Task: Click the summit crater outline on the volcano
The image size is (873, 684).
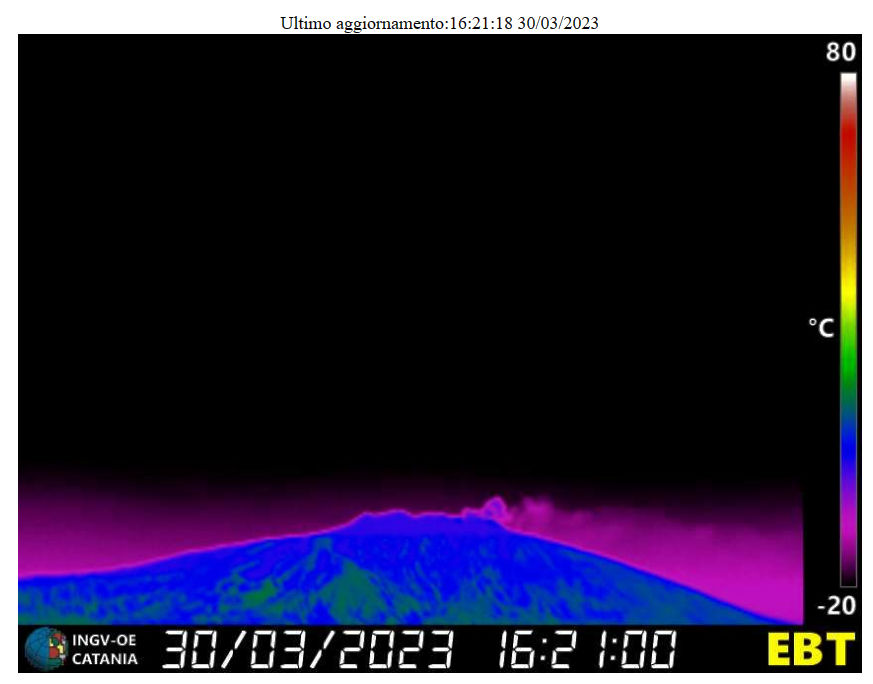Action: tap(491, 507)
